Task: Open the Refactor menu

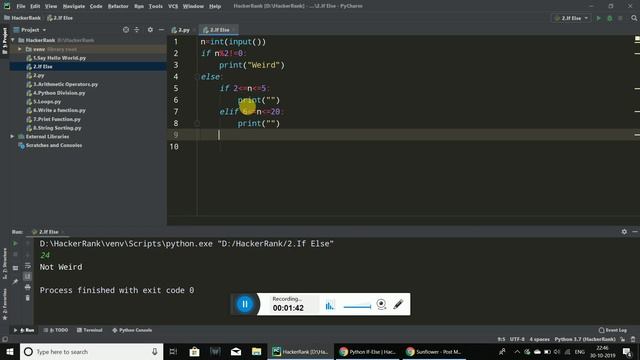Action: [118, 6]
